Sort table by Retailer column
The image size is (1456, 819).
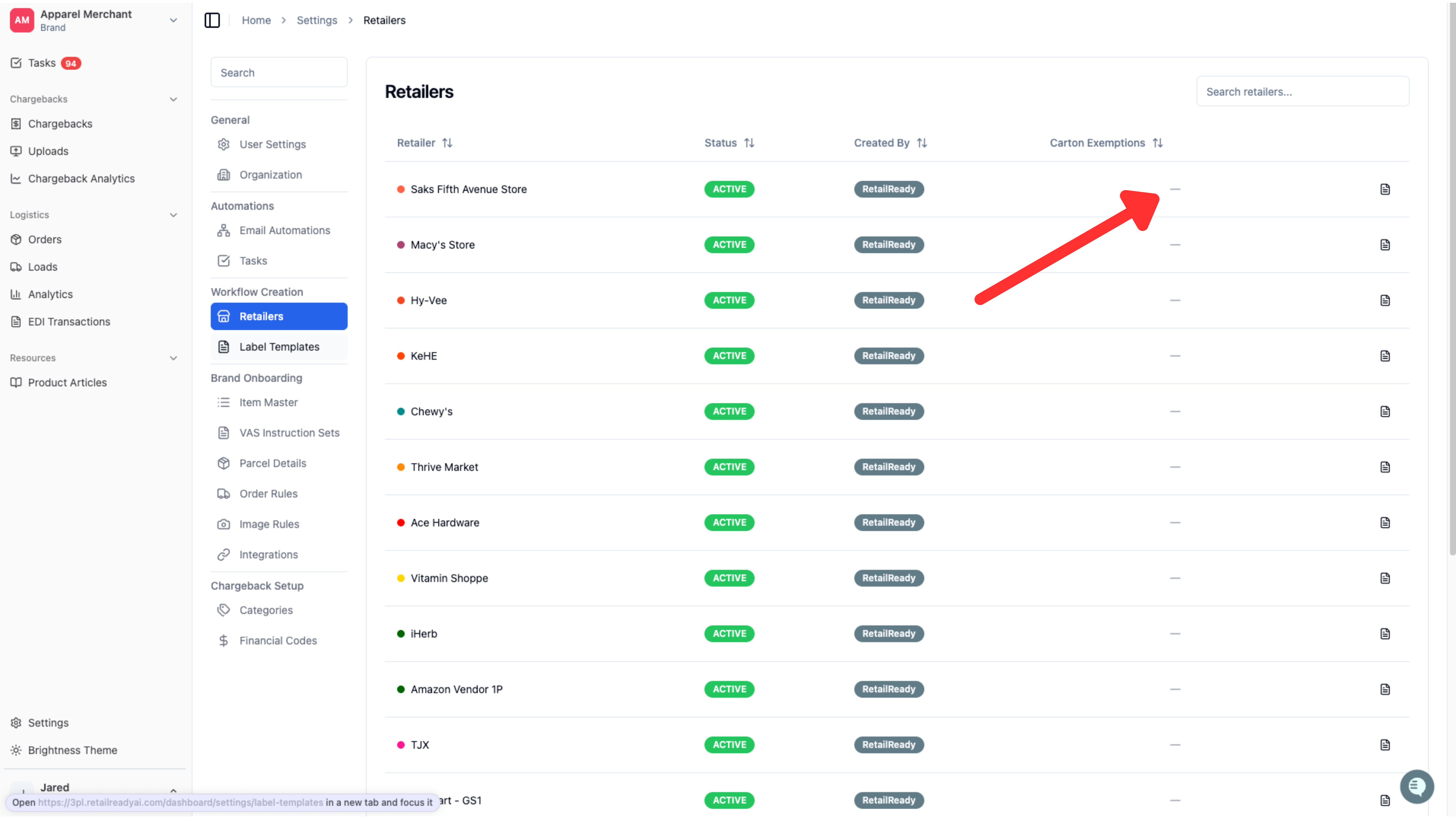(425, 143)
